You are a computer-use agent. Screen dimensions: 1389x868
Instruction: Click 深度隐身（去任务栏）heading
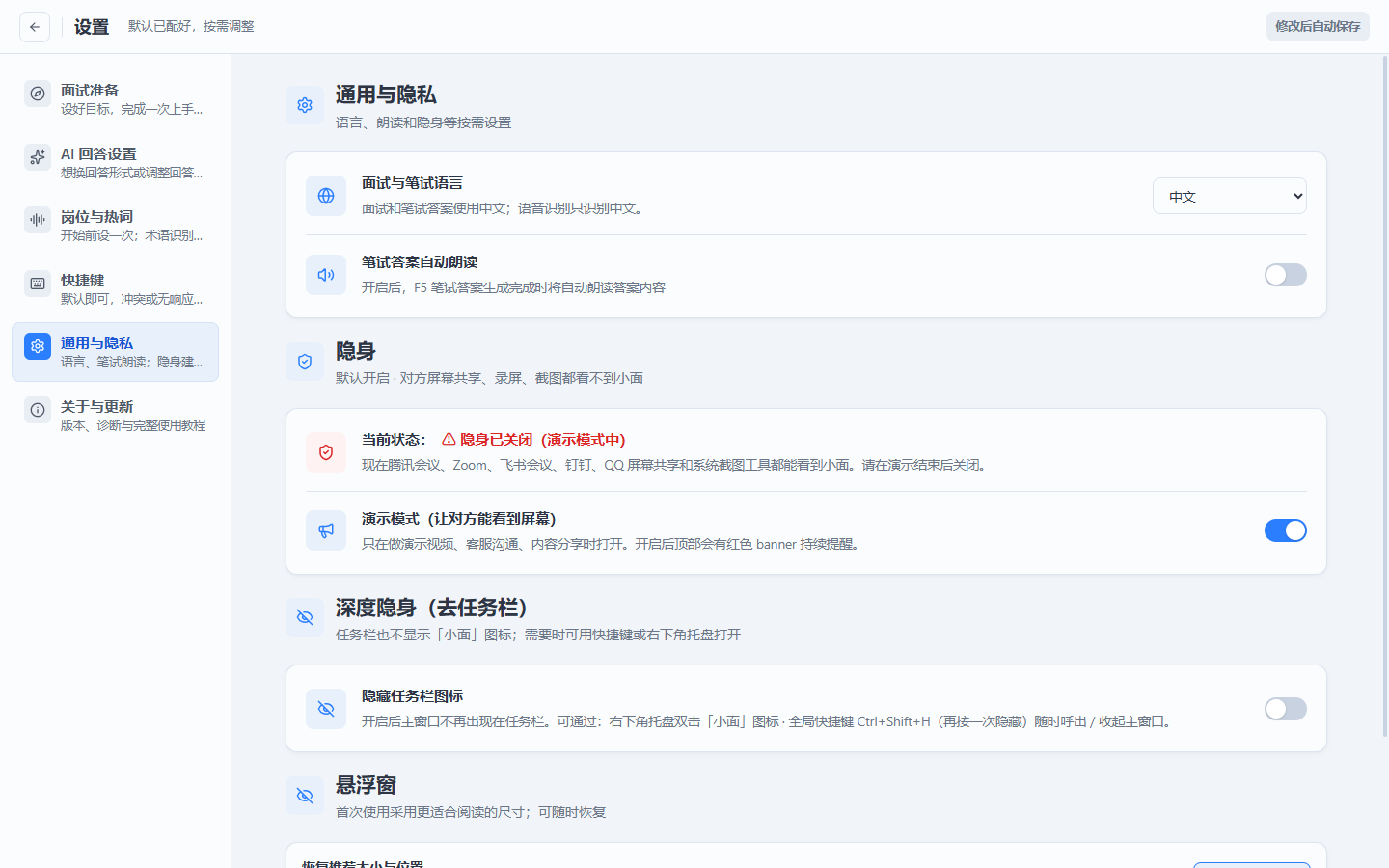(431, 608)
